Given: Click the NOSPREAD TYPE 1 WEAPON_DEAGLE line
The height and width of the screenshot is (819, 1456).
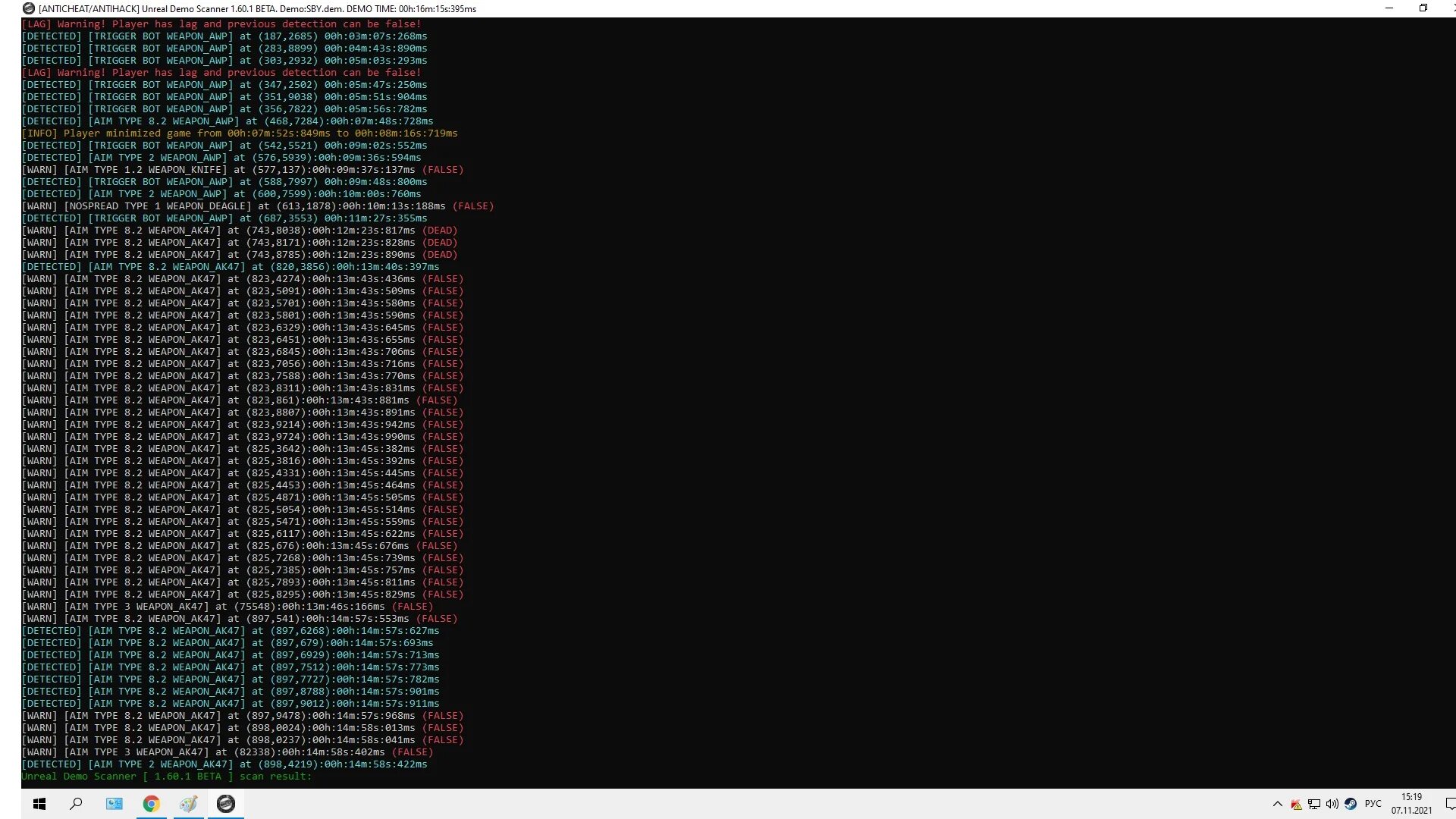Looking at the screenshot, I should tap(258, 206).
